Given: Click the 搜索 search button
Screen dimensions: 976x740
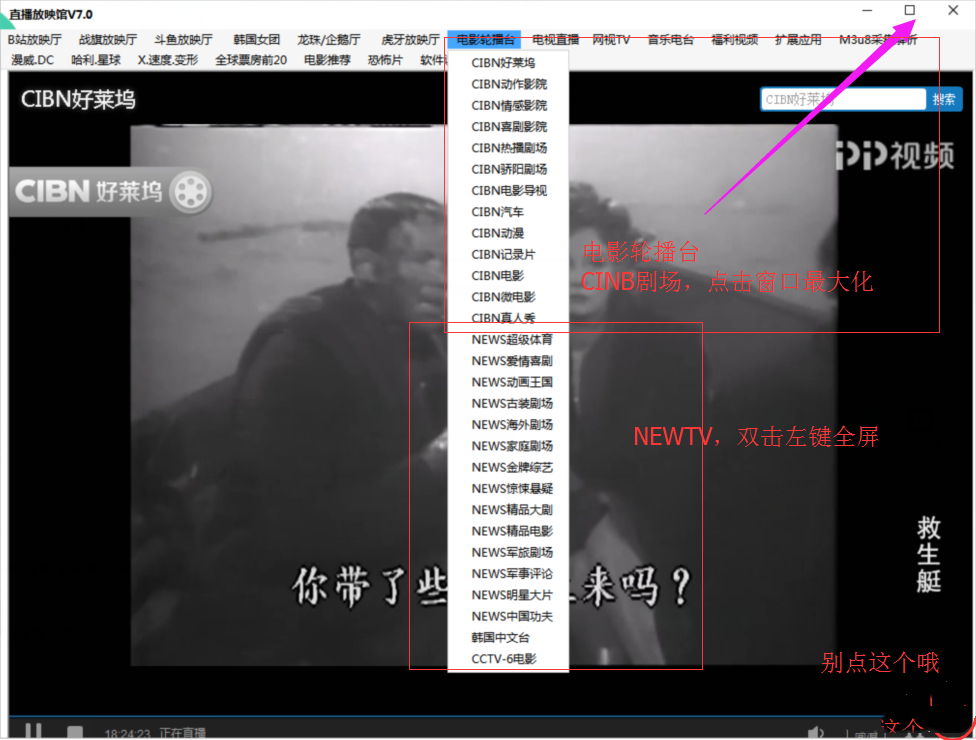Looking at the screenshot, I should pyautogui.click(x=944, y=99).
